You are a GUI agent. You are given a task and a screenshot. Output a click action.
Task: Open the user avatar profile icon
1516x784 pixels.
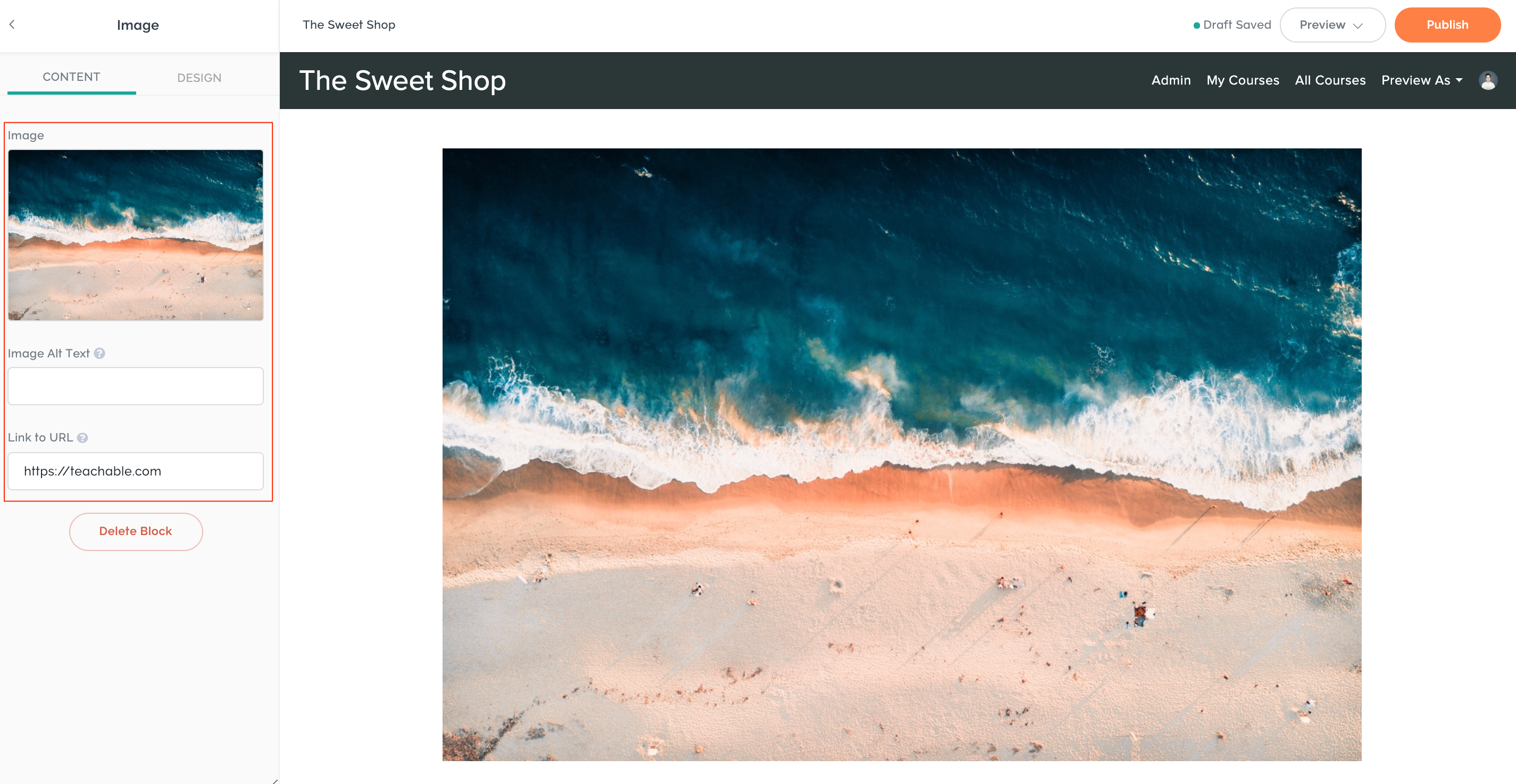[x=1488, y=81]
